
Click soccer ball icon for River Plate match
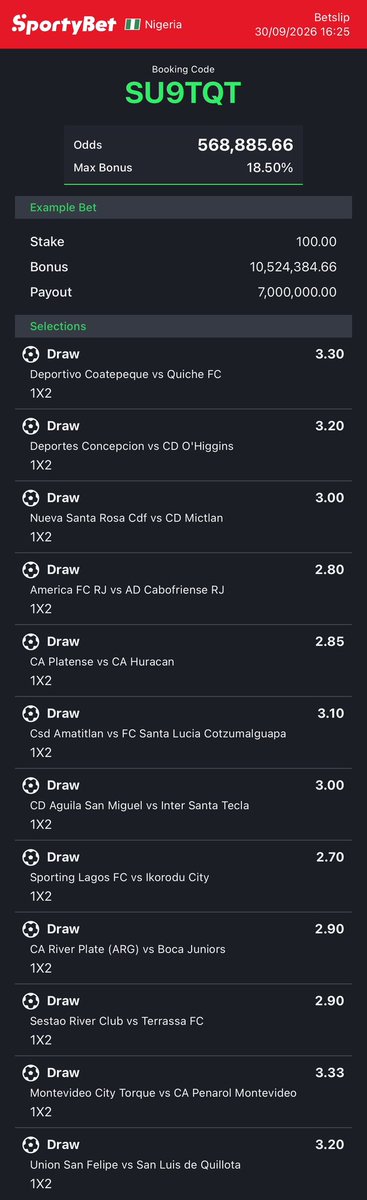click(x=31, y=930)
